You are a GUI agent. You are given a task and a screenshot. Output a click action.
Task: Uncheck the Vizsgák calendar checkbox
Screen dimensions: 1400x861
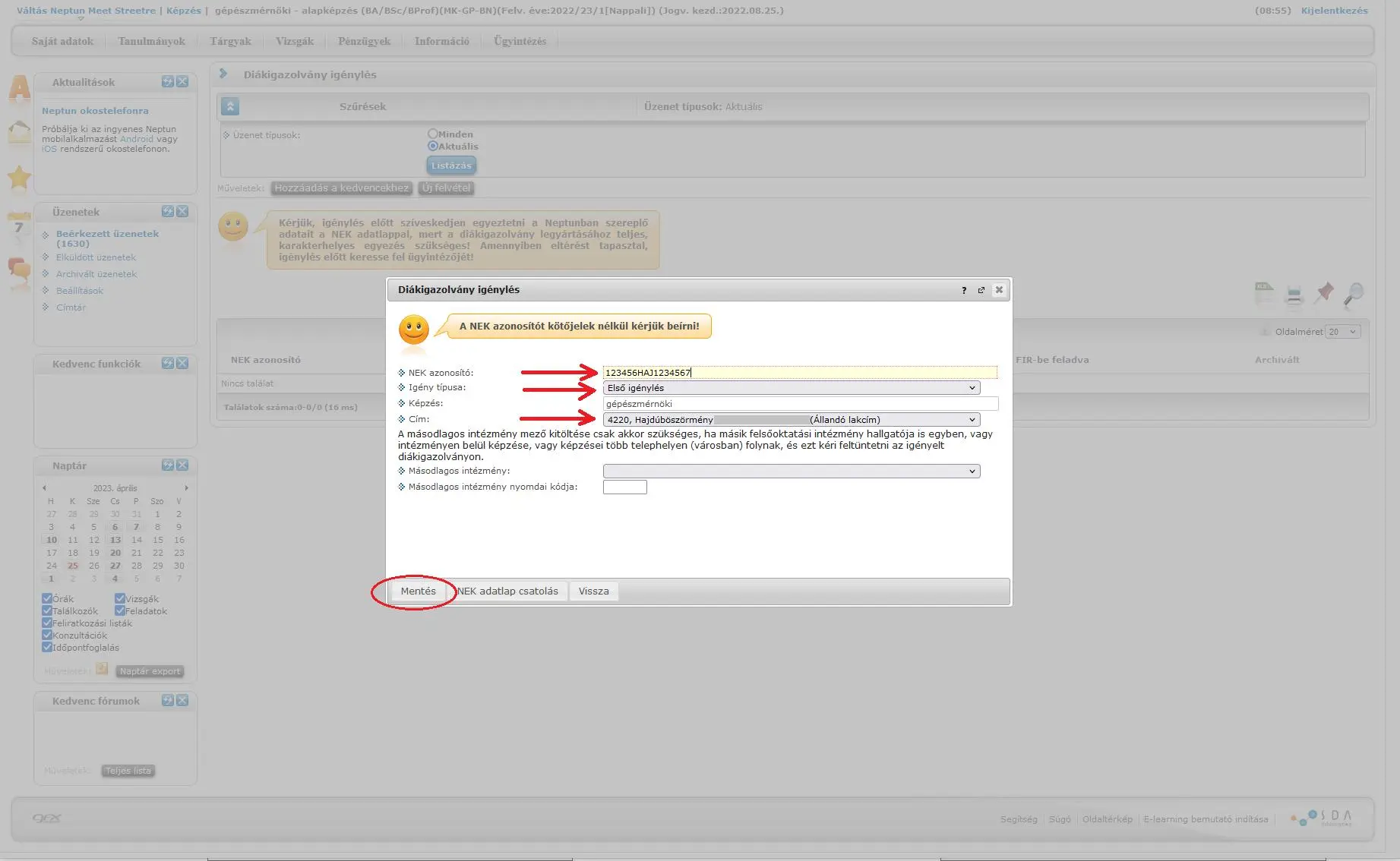click(x=120, y=598)
